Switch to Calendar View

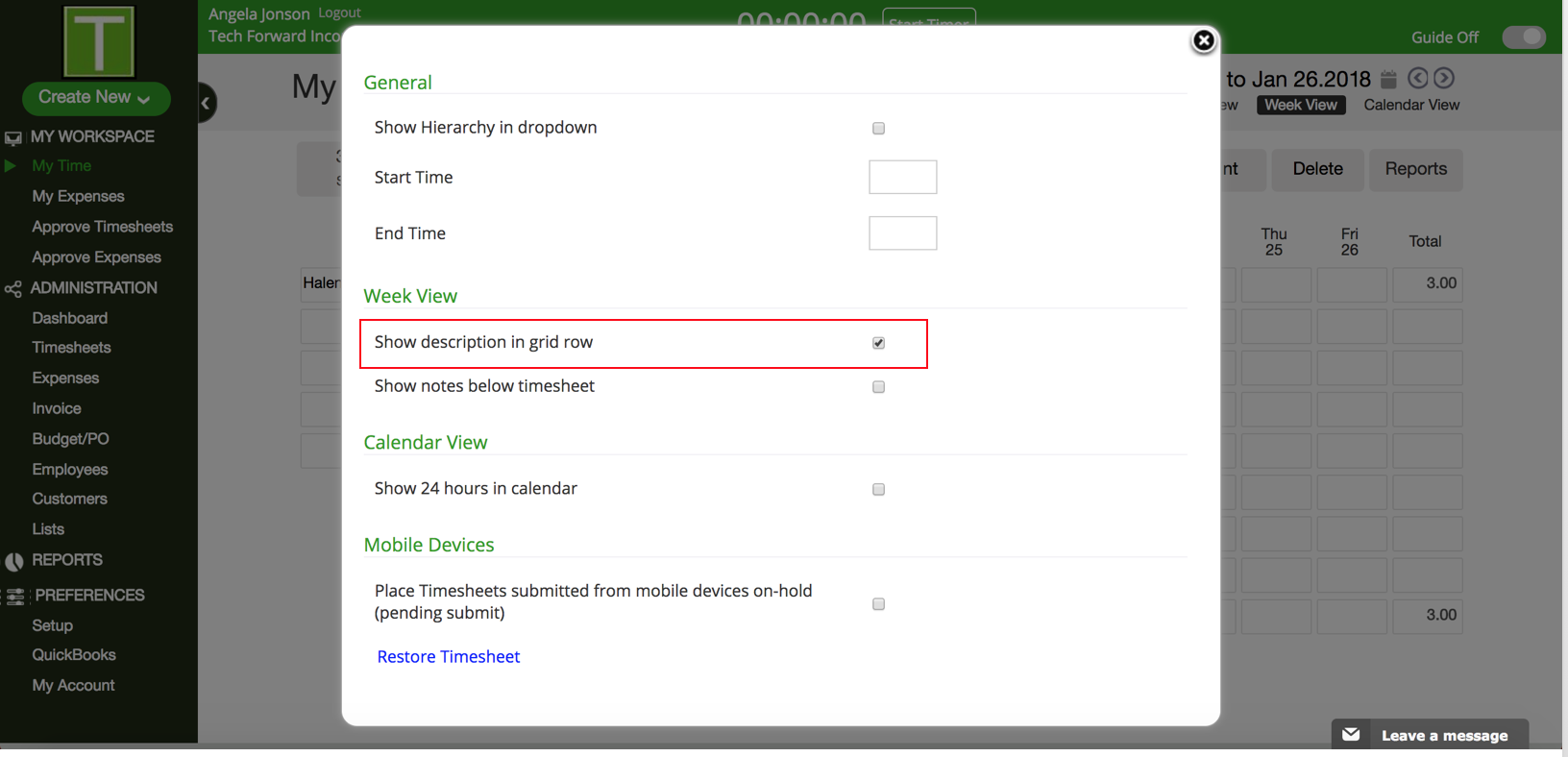(1410, 105)
